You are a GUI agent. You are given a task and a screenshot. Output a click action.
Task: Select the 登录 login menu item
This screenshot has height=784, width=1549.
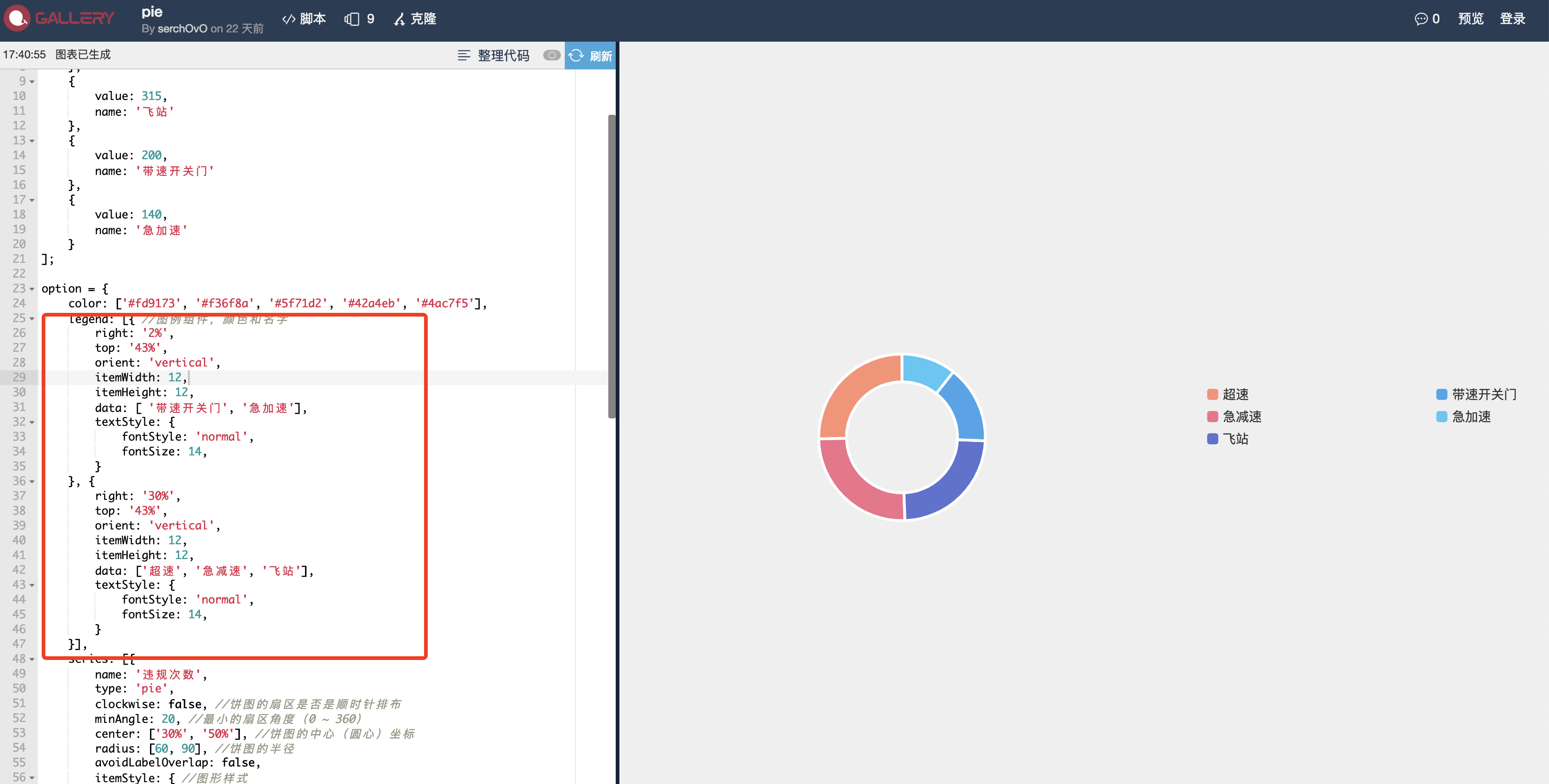click(x=1513, y=19)
